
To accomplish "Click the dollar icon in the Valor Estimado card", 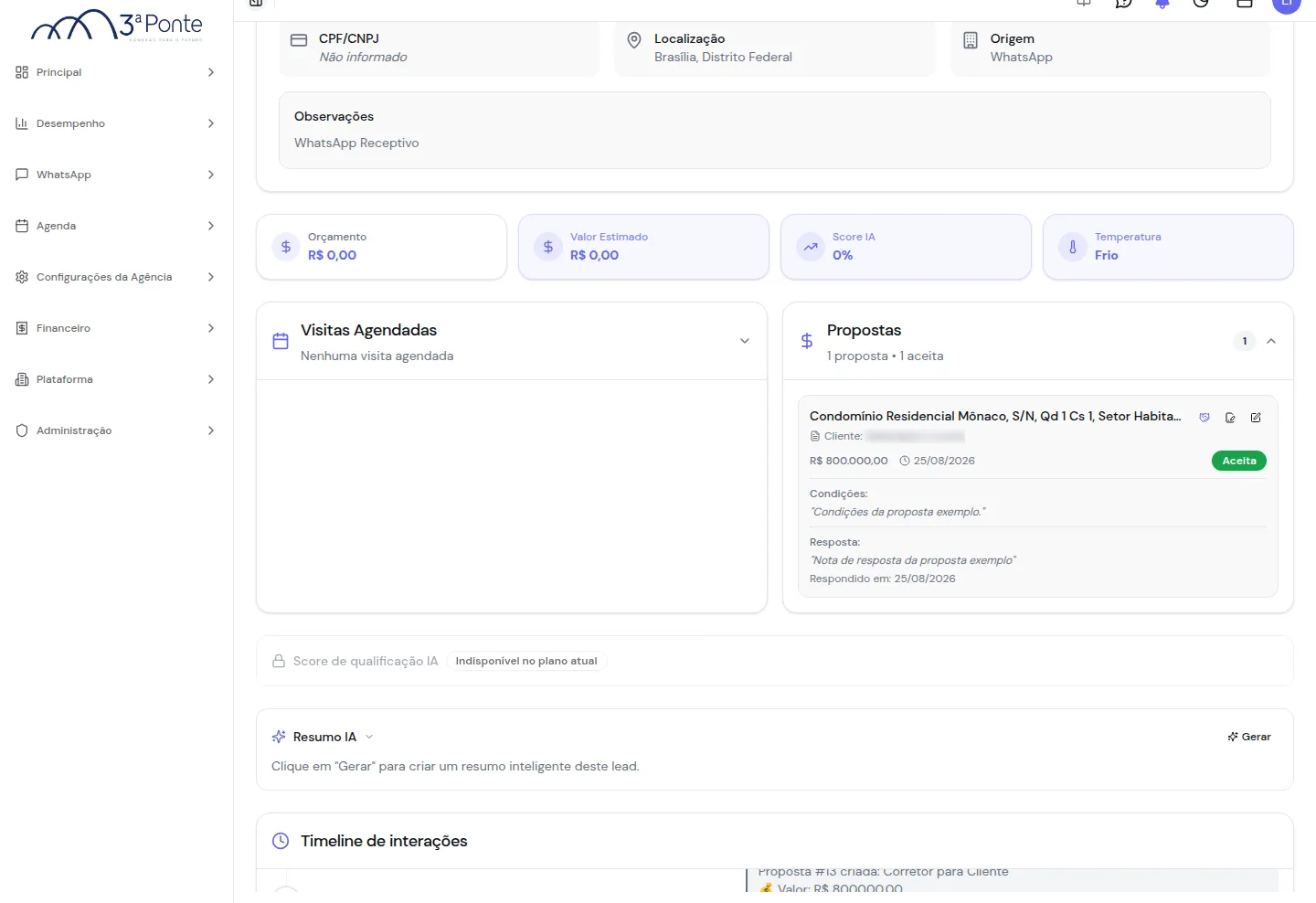I will click(548, 247).
